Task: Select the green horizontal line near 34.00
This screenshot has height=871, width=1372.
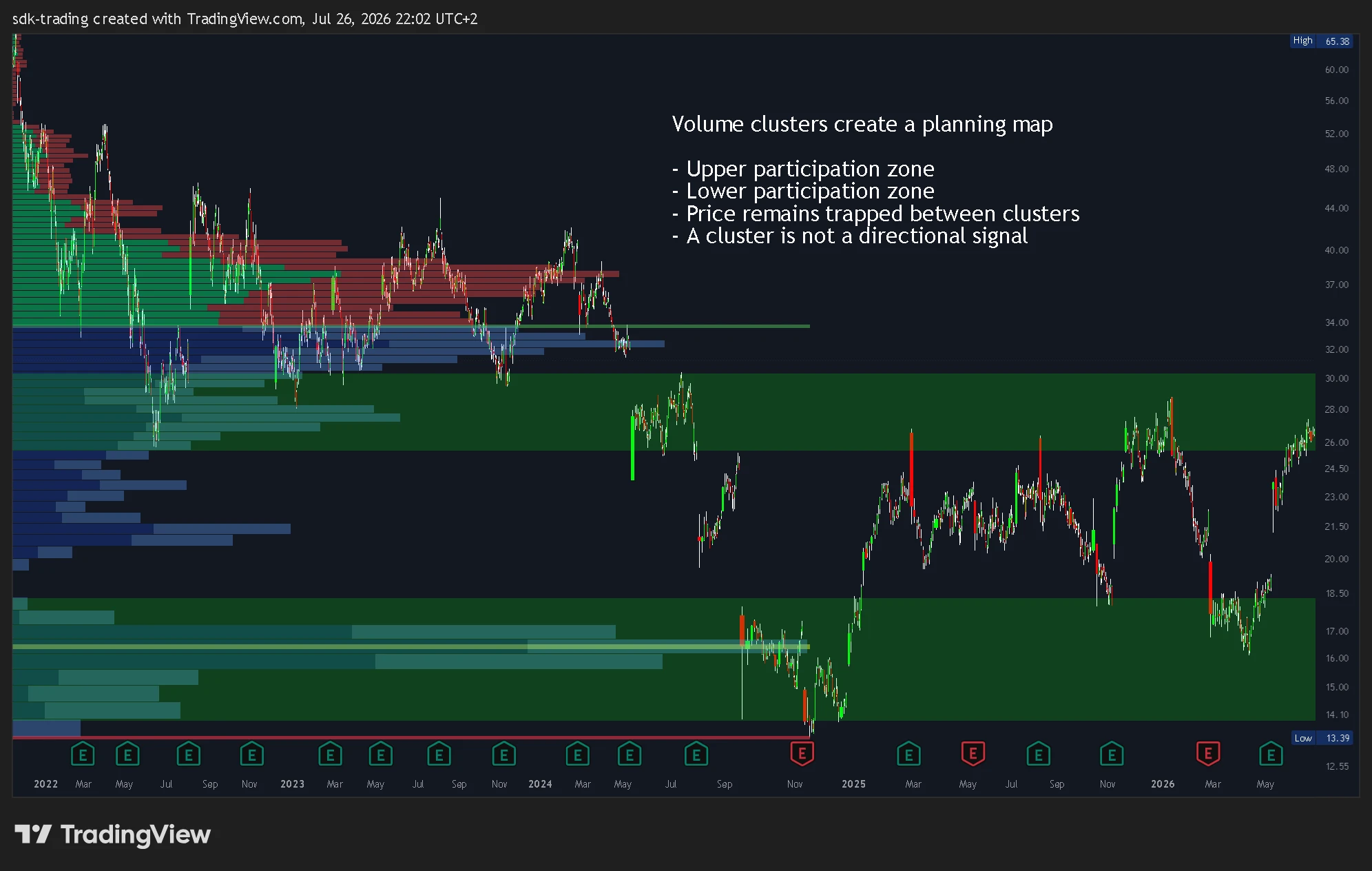Action: point(411,326)
